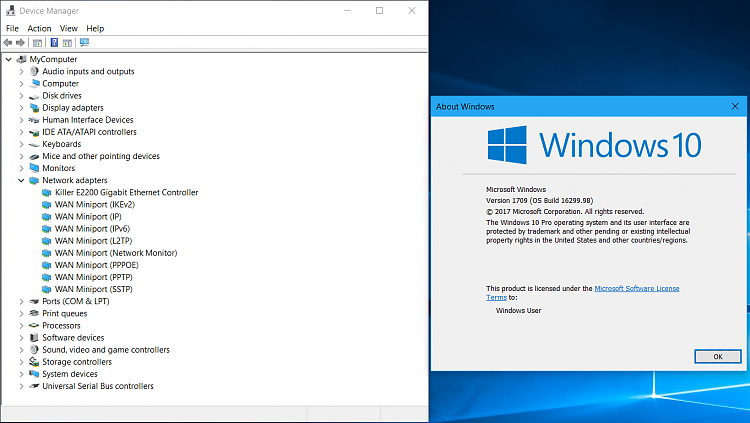Click the Keyboards category icon
The image size is (750, 423).
pos(34,145)
